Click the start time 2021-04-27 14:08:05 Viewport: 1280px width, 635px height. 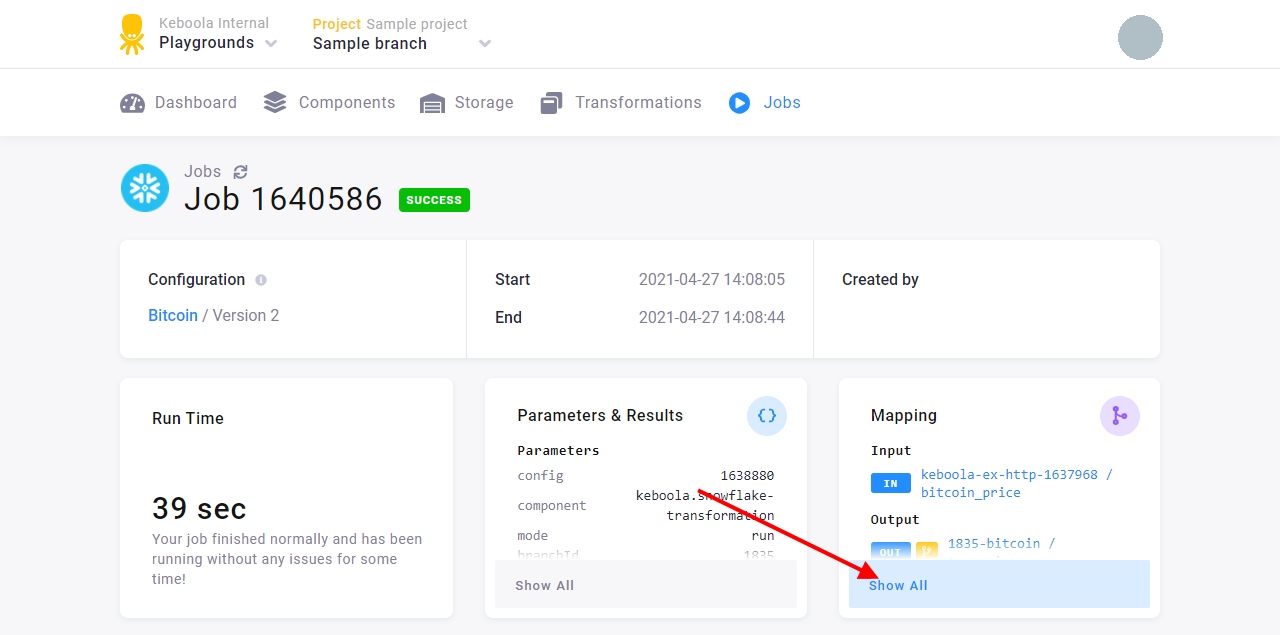pyautogui.click(x=712, y=279)
